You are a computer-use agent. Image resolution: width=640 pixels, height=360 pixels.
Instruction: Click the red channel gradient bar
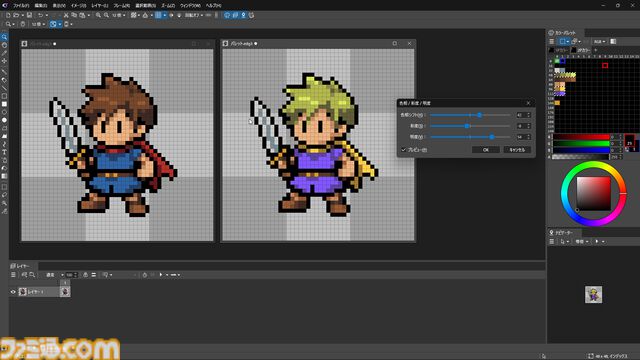[x=581, y=137]
